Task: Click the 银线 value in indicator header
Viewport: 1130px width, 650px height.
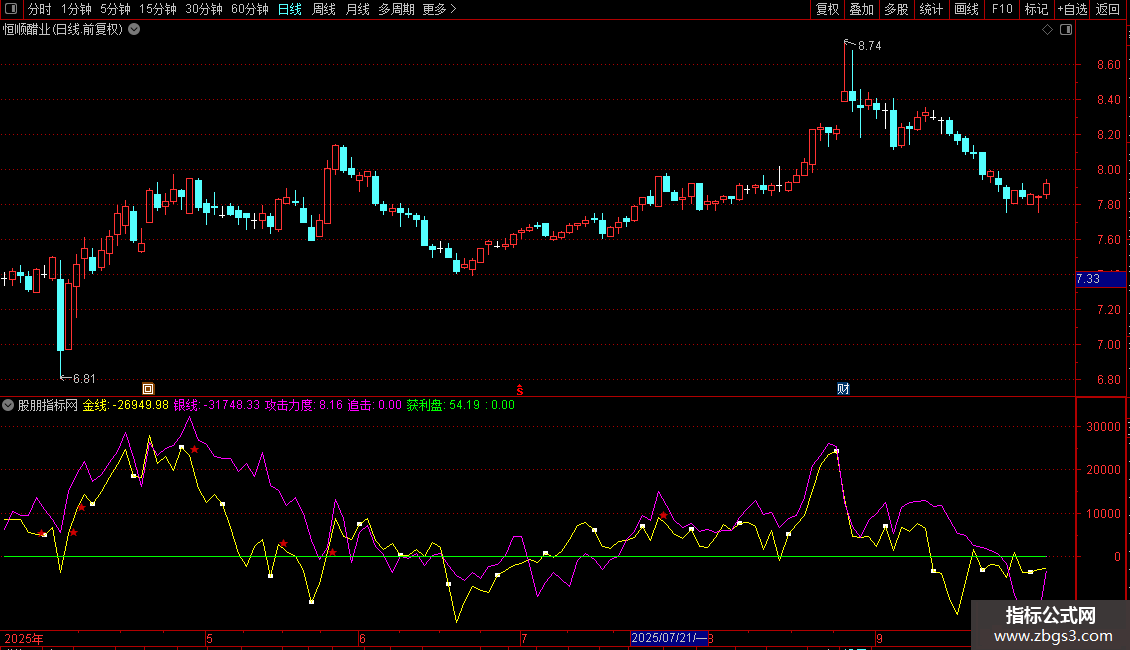Action: (x=216, y=405)
